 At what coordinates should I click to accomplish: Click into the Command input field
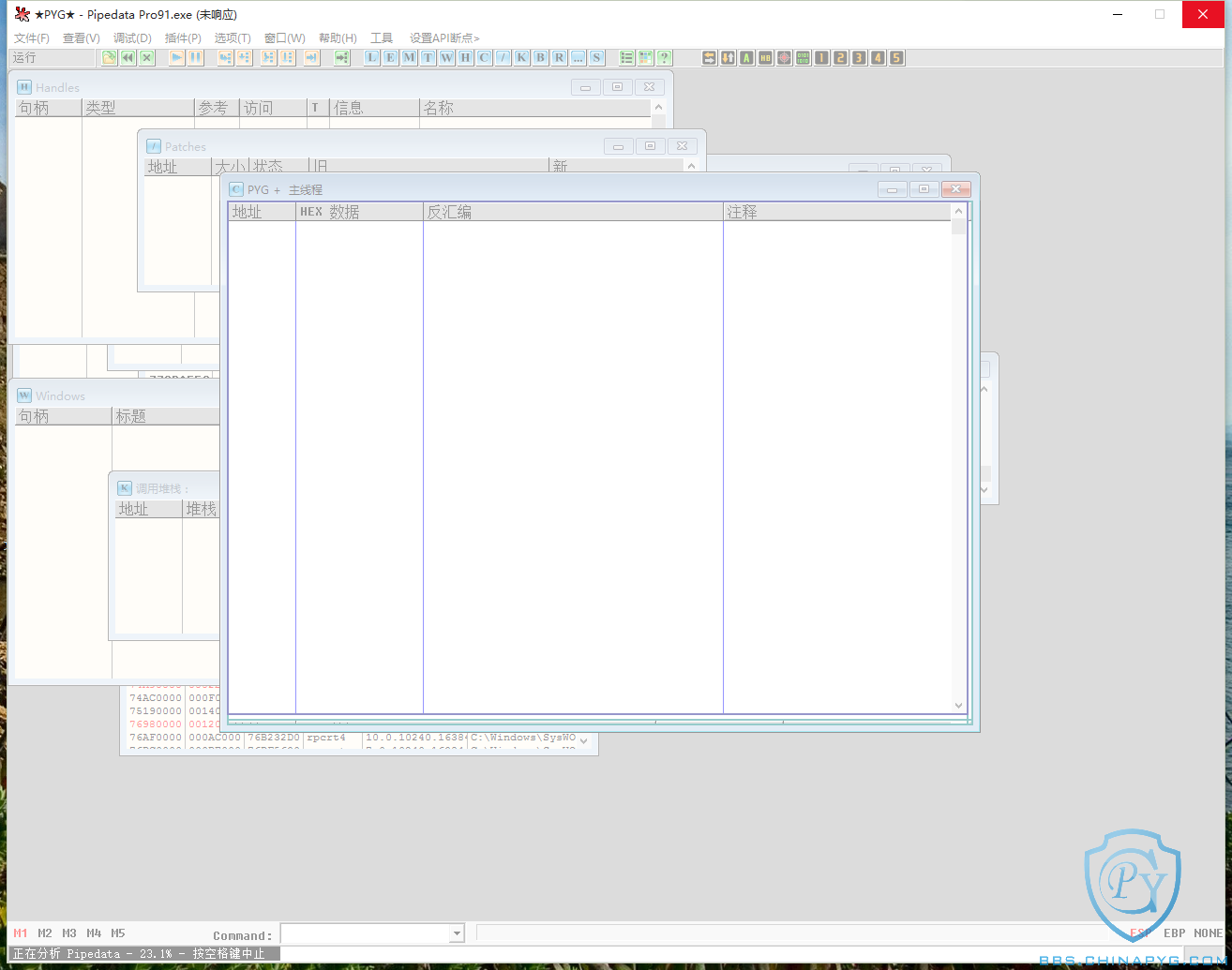365,933
